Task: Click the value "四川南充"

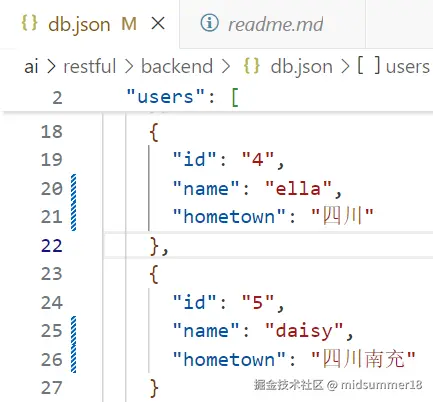Action: click(x=363, y=359)
